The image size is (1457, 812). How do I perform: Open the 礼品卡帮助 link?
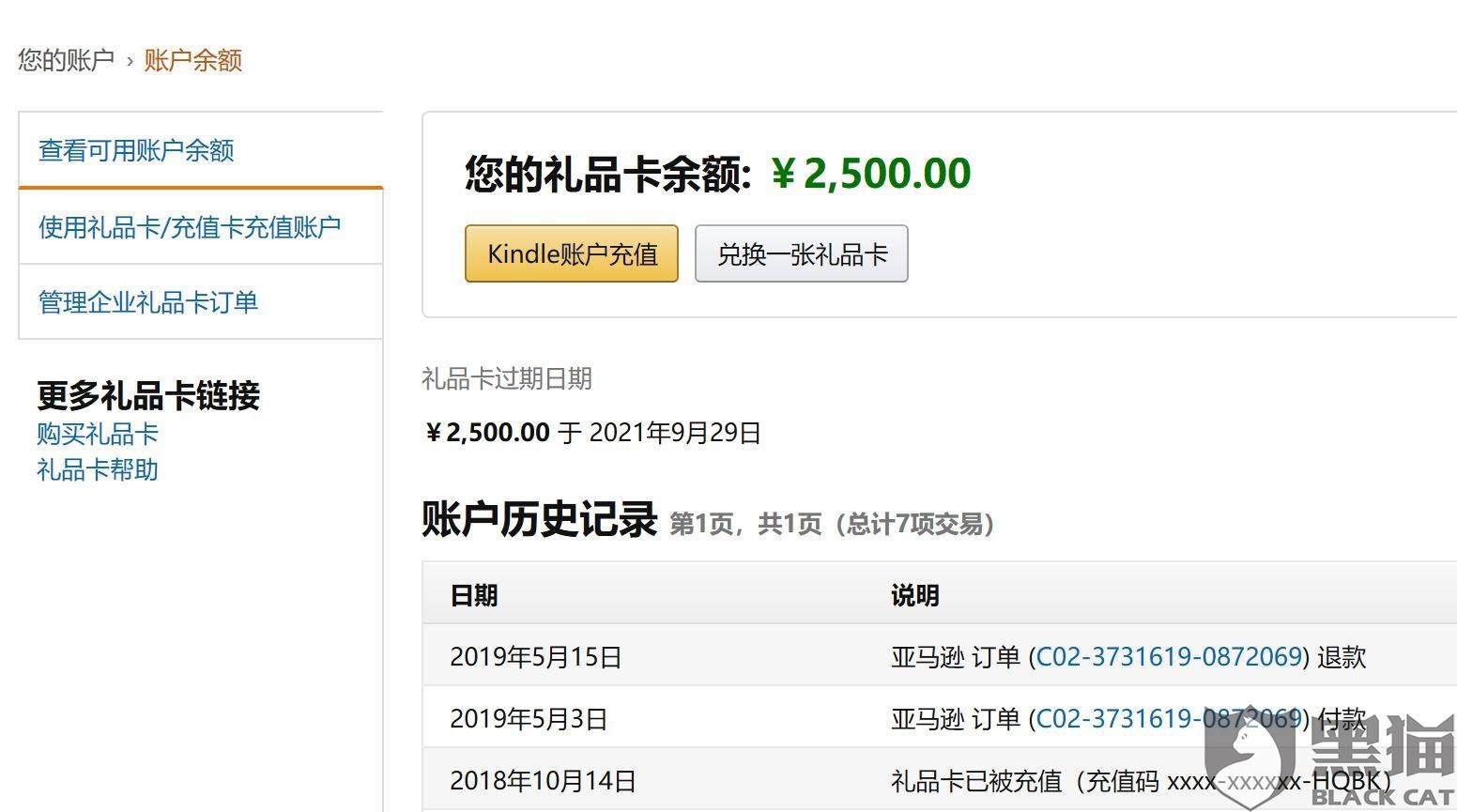98,469
